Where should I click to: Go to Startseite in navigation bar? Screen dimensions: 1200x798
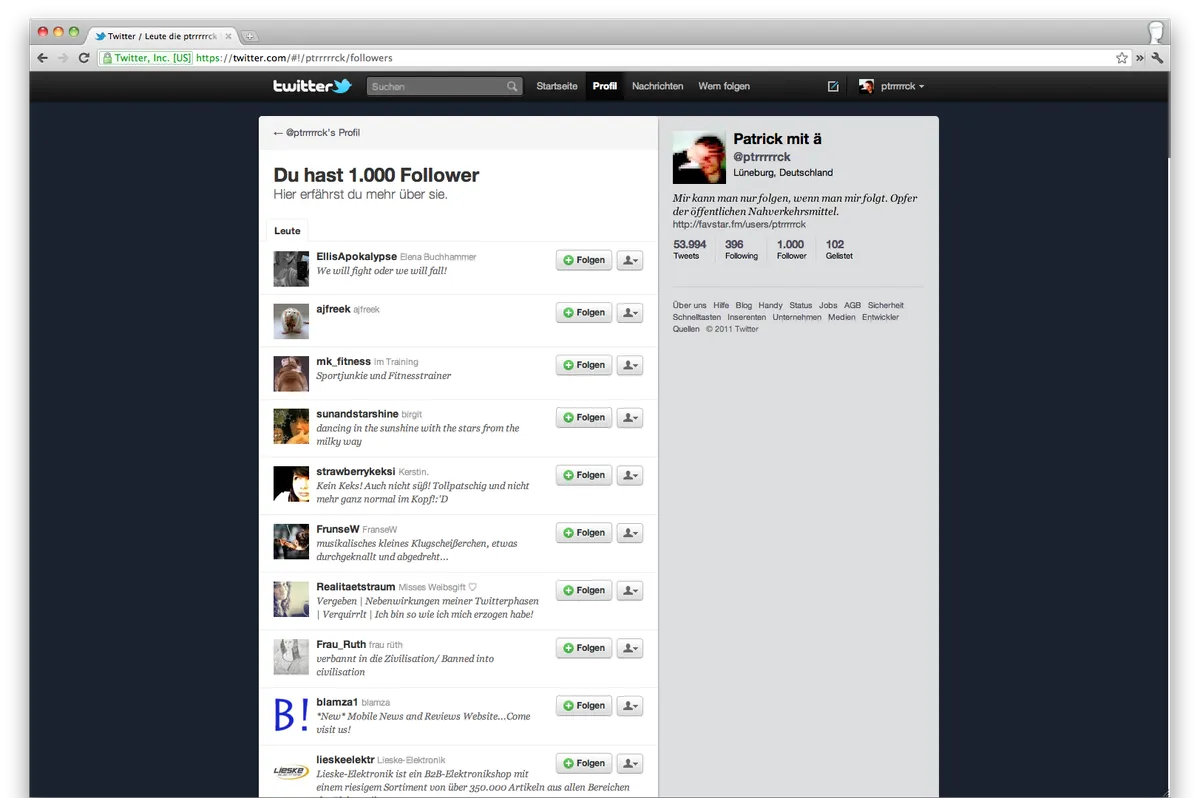556,87
